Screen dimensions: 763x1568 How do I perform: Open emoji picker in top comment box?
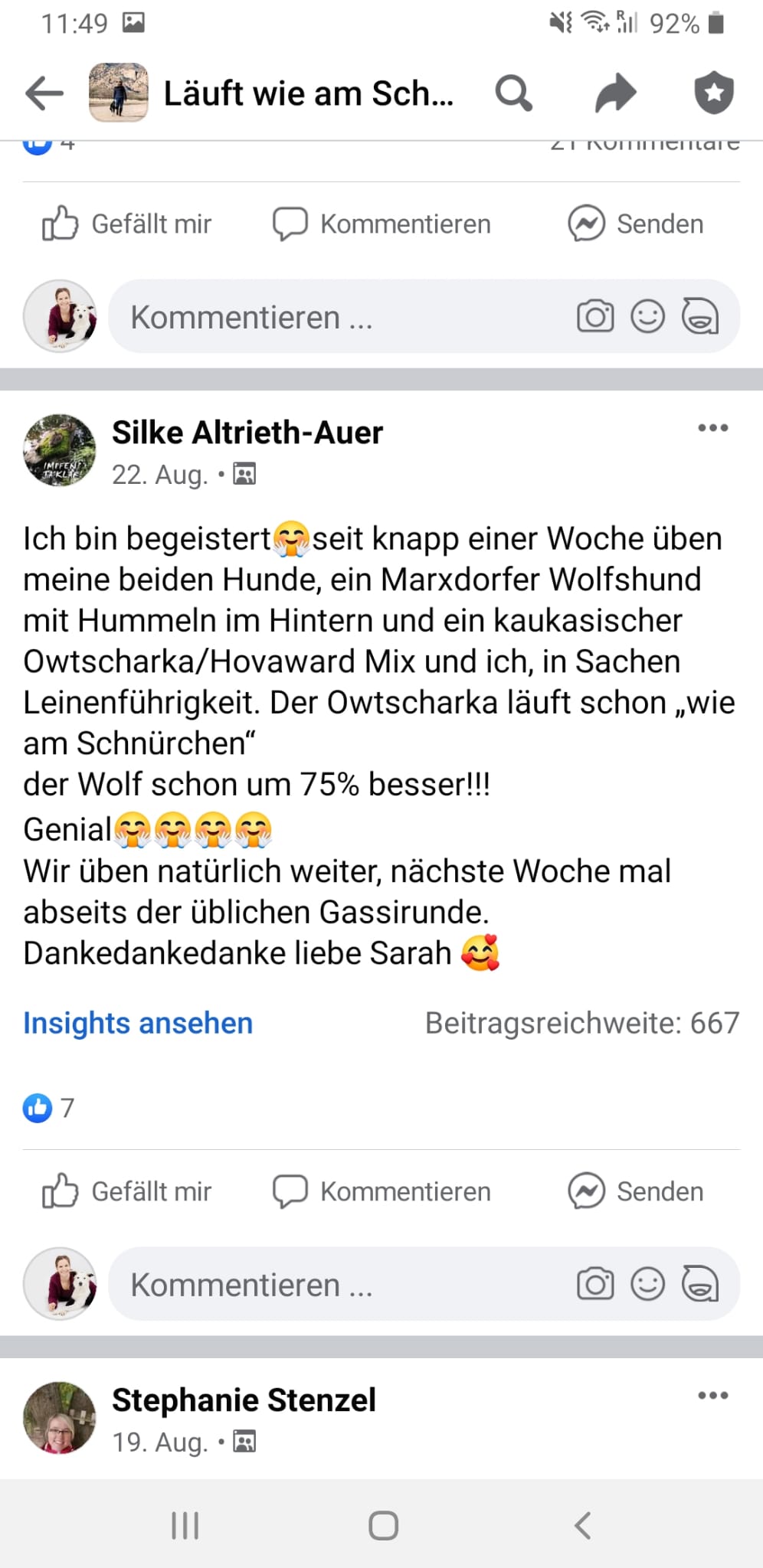coord(647,316)
